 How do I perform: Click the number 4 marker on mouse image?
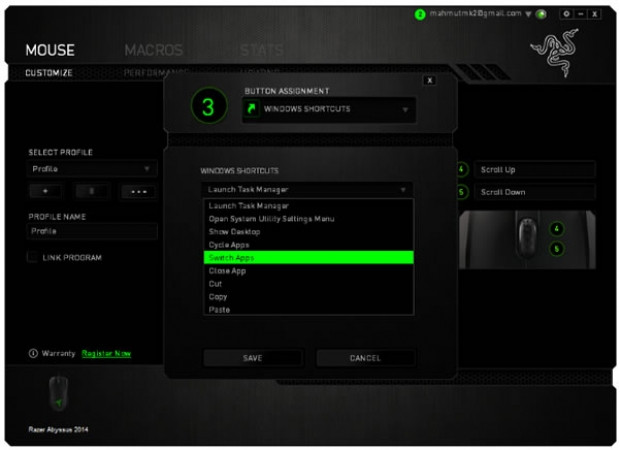[x=556, y=229]
